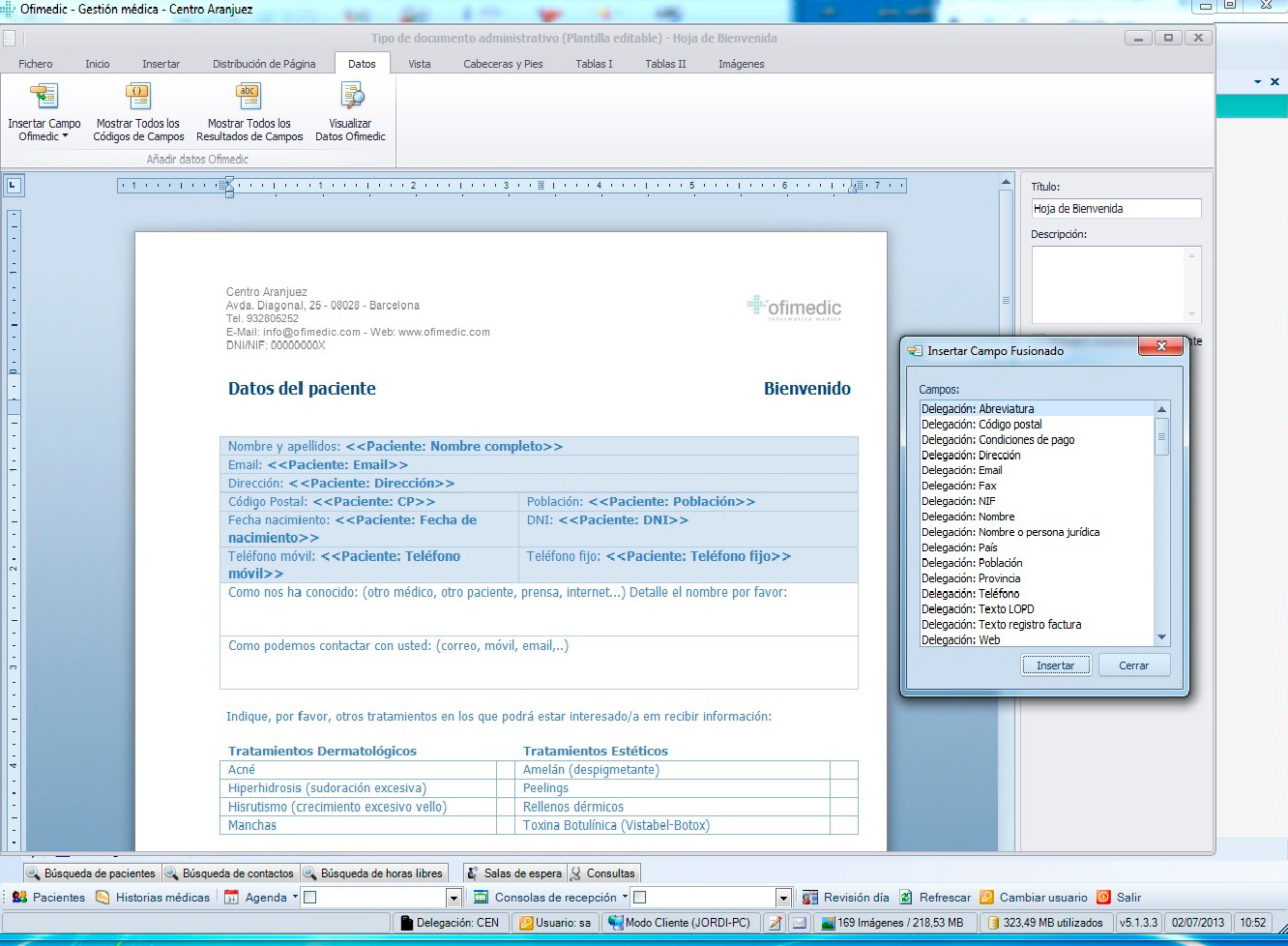Image resolution: width=1288 pixels, height=946 pixels.
Task: Click the Salir icon
Action: point(1103,897)
